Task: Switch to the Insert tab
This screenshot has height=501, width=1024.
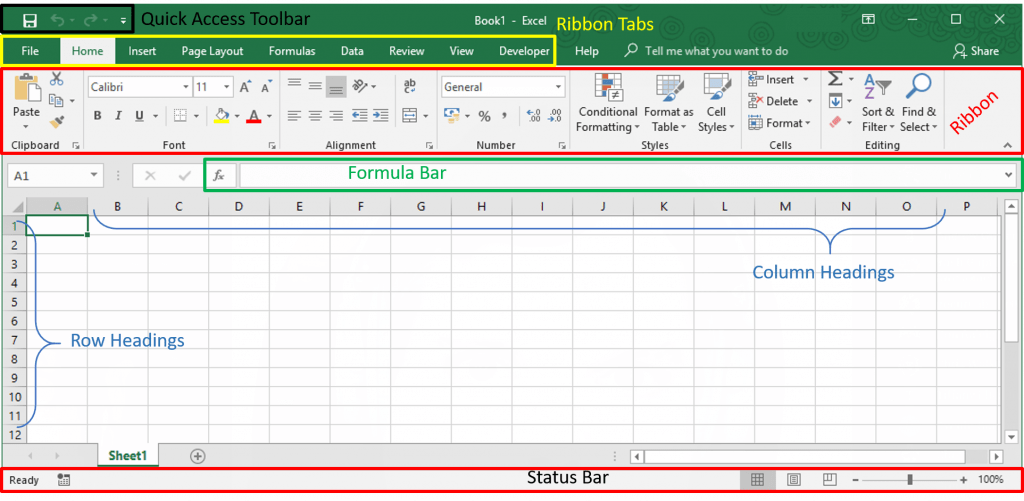Action: [x=142, y=51]
